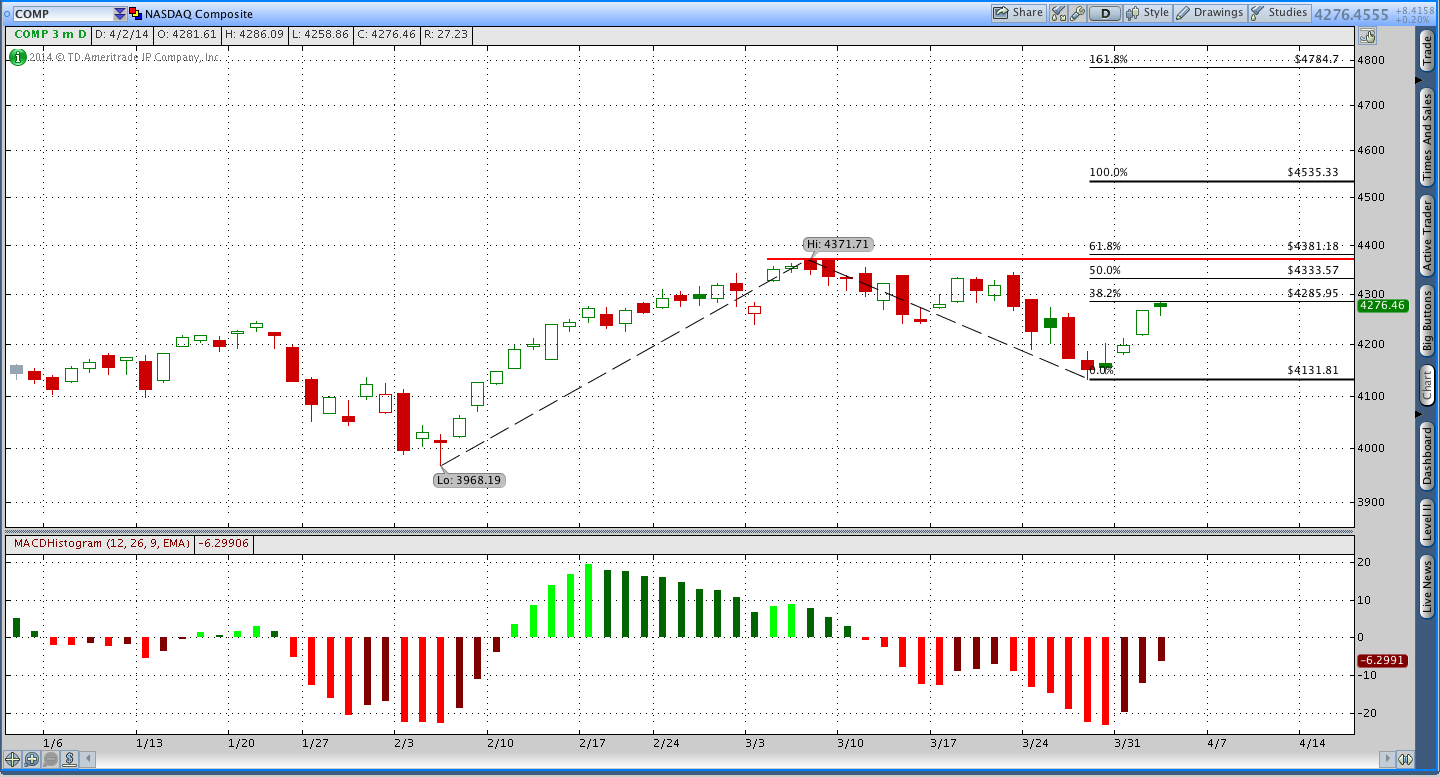This screenshot has width=1440, height=777.
Task: Click the $4333.57 Fibonacci price
Action: point(1312,270)
